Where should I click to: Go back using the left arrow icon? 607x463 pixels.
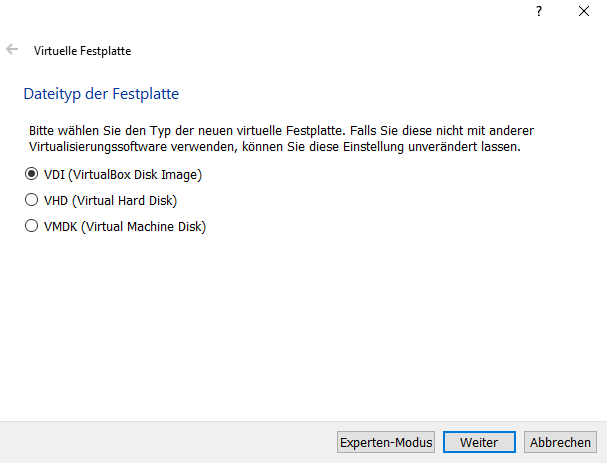(12, 50)
